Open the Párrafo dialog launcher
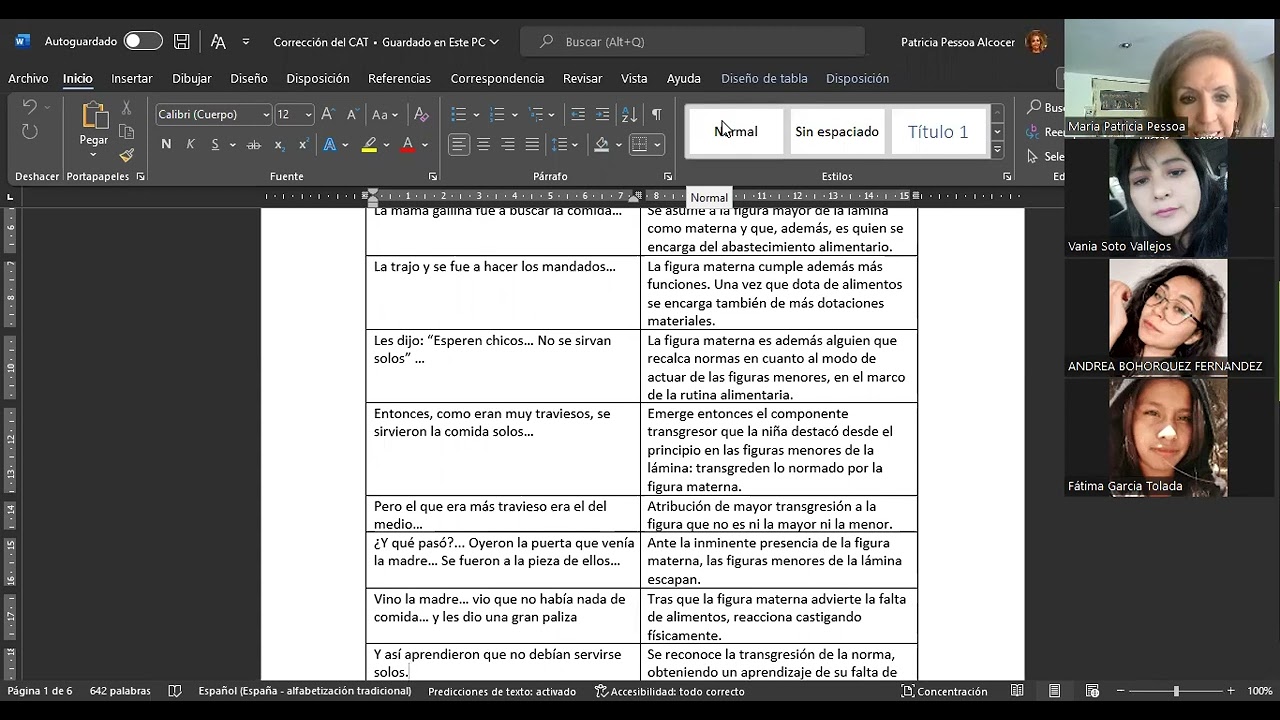Image resolution: width=1280 pixels, height=720 pixels. pyautogui.click(x=668, y=177)
